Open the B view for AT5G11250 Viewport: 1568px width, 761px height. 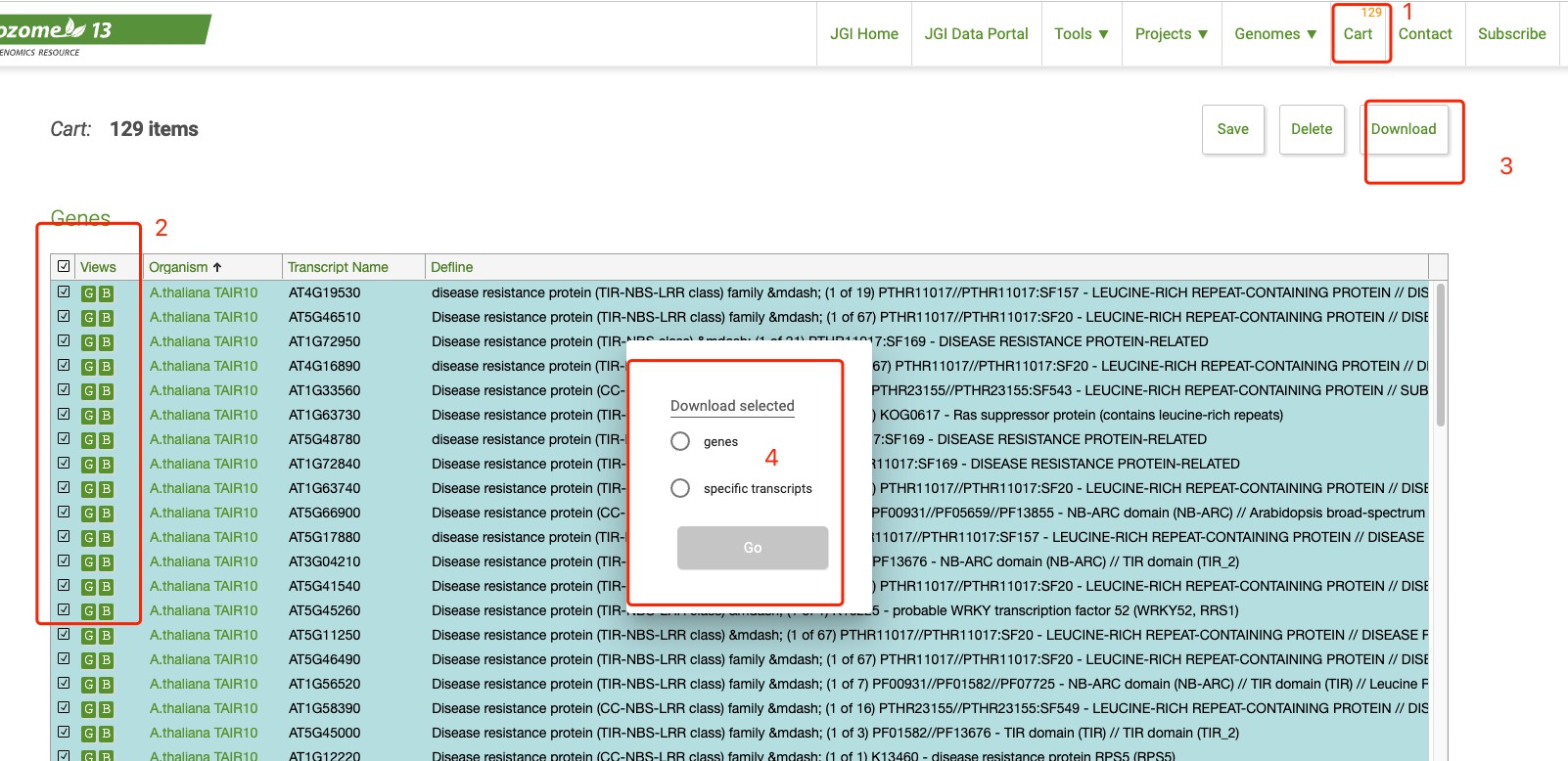pyautogui.click(x=106, y=636)
